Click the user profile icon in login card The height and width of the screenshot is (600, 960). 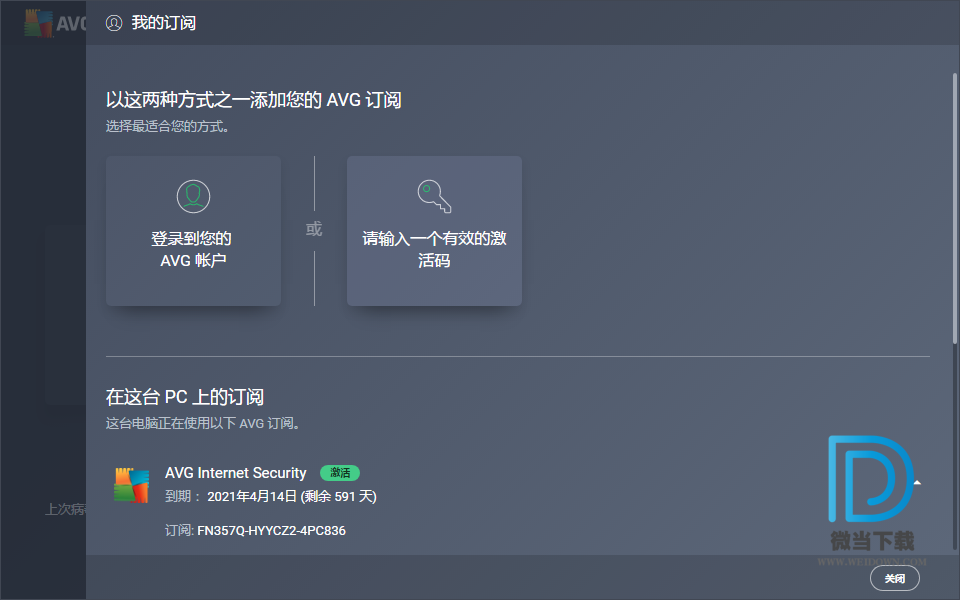pyautogui.click(x=193, y=197)
